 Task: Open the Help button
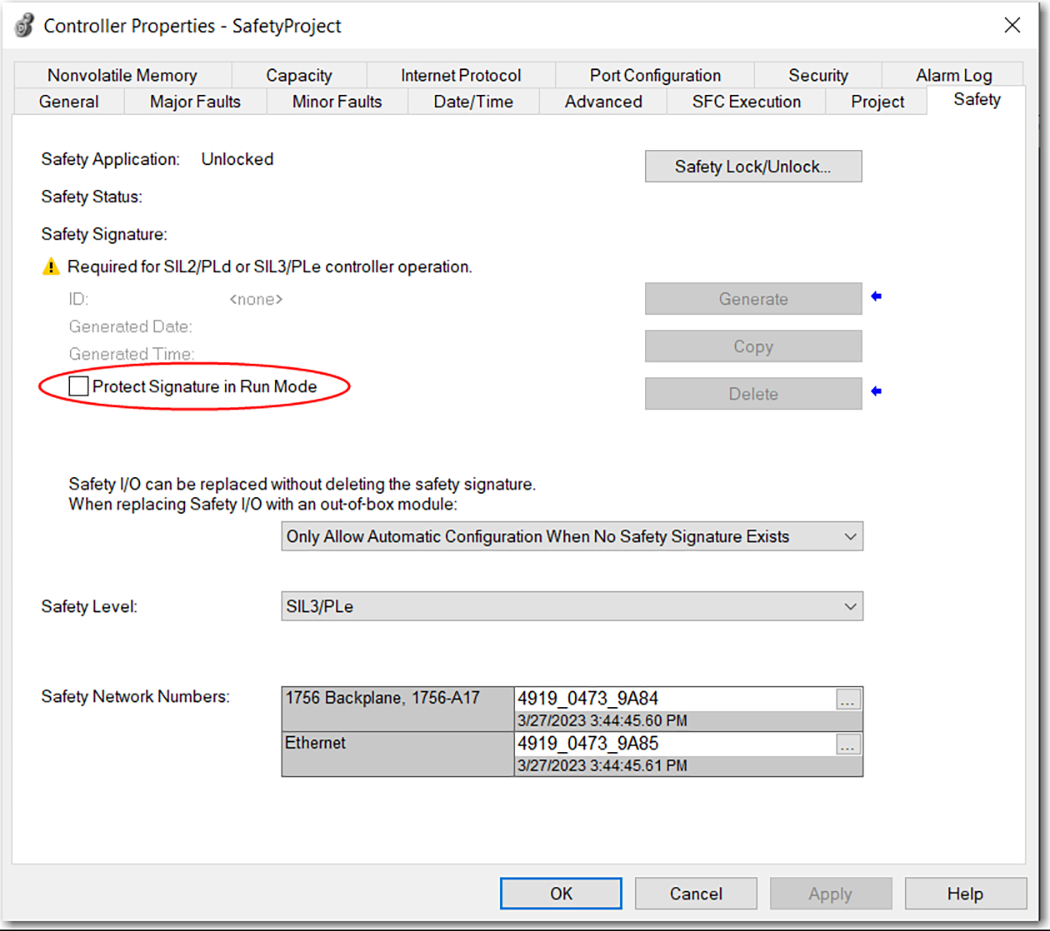965,893
